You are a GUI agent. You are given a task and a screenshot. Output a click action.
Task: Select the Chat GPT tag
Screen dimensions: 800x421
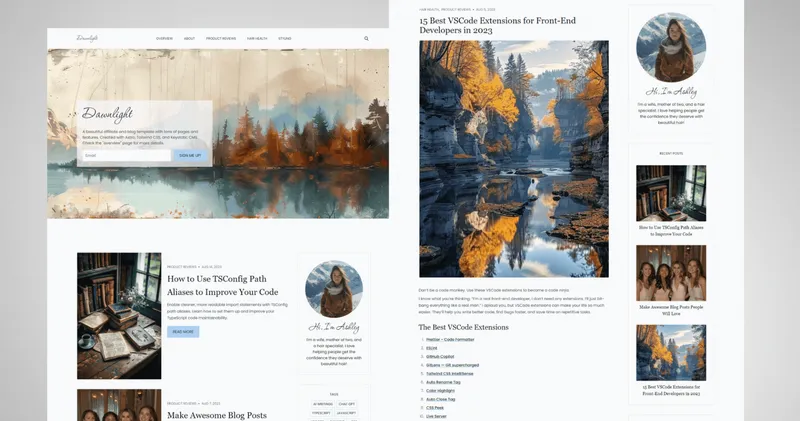346,404
